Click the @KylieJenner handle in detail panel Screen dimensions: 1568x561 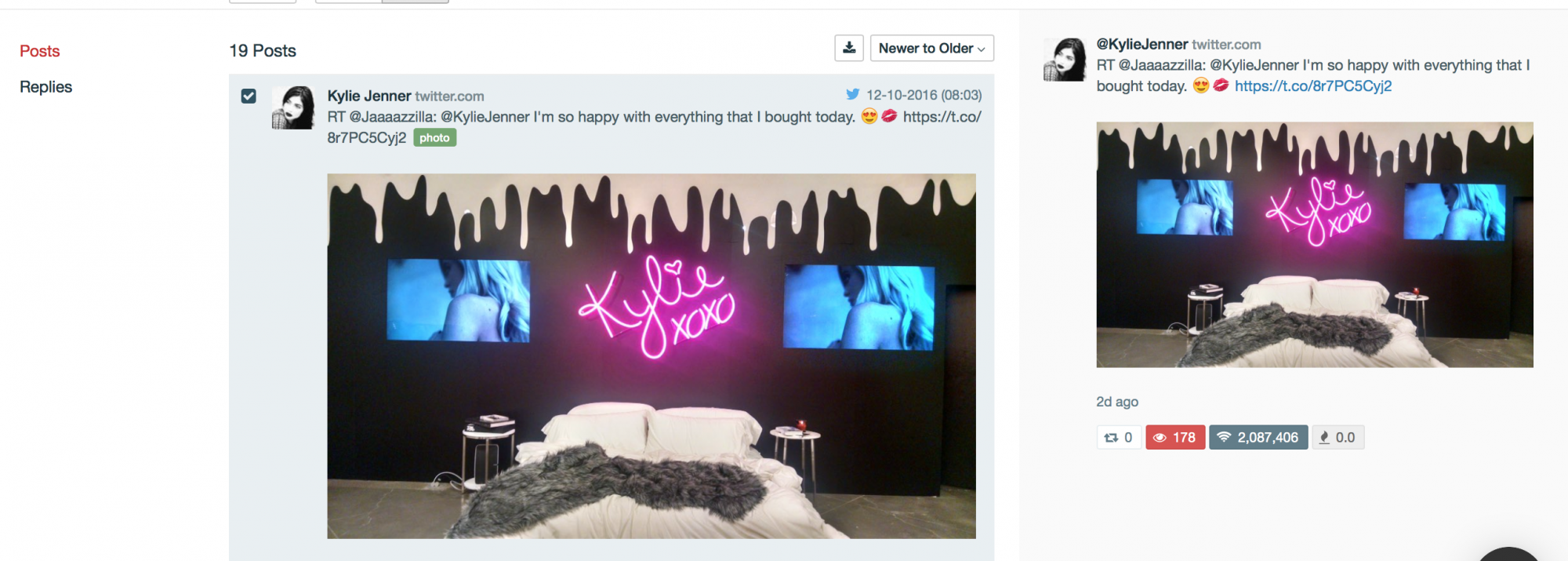coord(1142,45)
